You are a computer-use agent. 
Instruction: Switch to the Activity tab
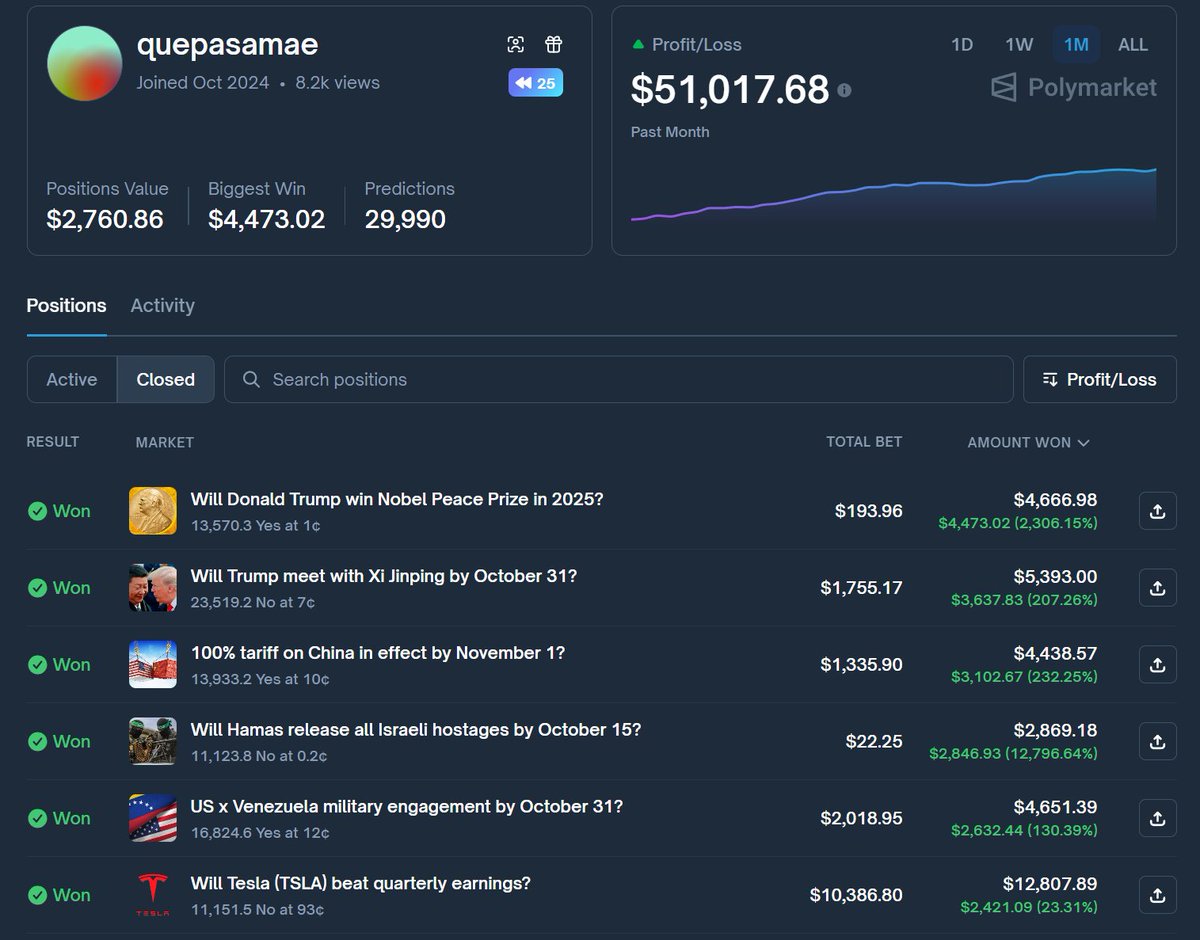tap(162, 306)
